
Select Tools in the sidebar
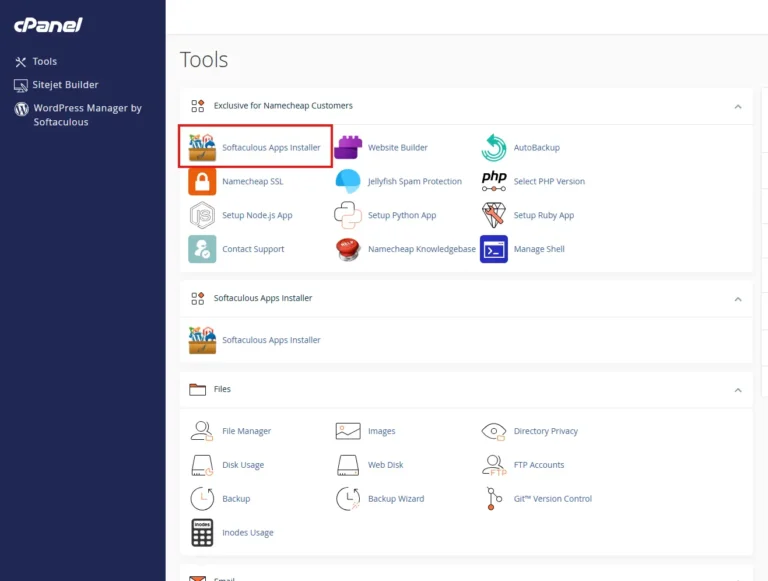point(44,61)
